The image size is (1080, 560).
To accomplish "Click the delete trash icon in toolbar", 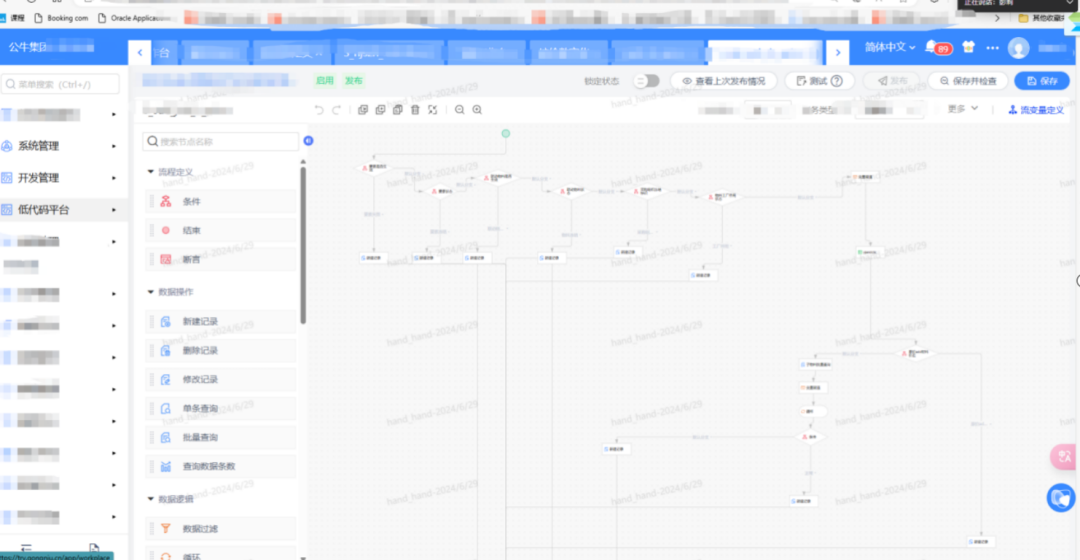I will coord(415,110).
